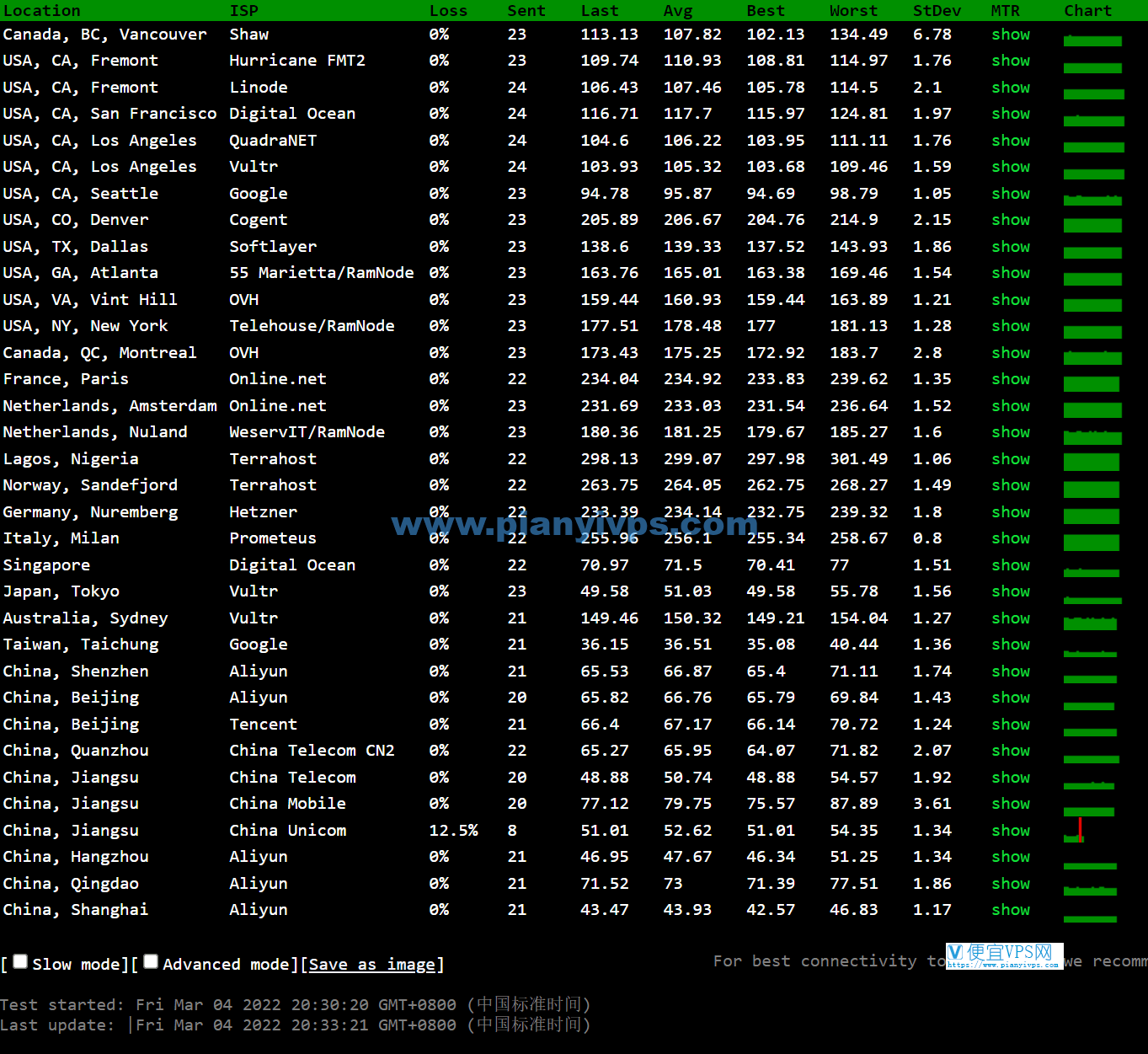Viewport: 1148px width, 1054px height.
Task: Show MTR for Los Angeles Vultr
Action: (1011, 167)
